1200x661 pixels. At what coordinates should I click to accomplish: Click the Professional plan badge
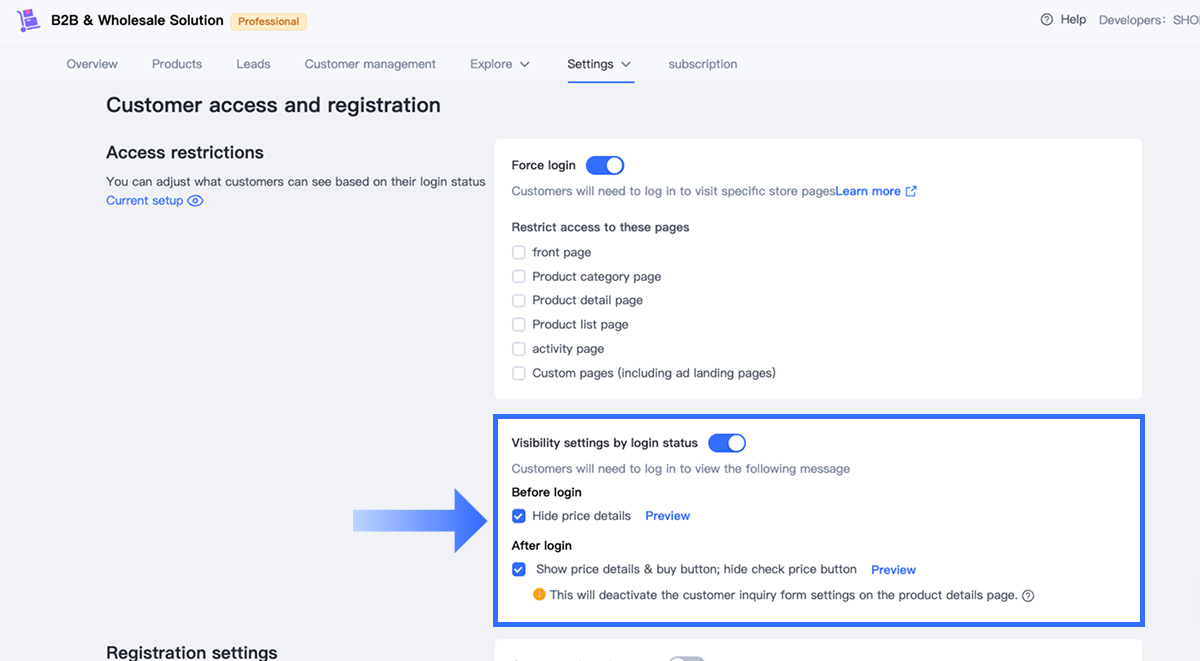tap(268, 21)
